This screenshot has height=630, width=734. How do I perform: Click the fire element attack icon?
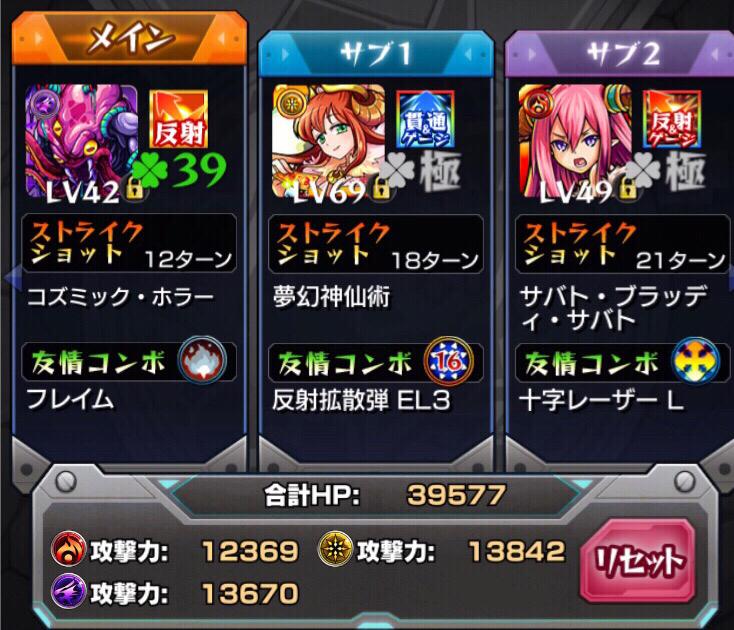[x=68, y=549]
